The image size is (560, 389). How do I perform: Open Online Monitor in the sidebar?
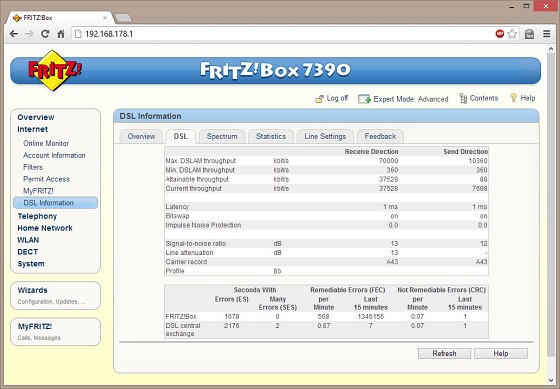point(46,143)
